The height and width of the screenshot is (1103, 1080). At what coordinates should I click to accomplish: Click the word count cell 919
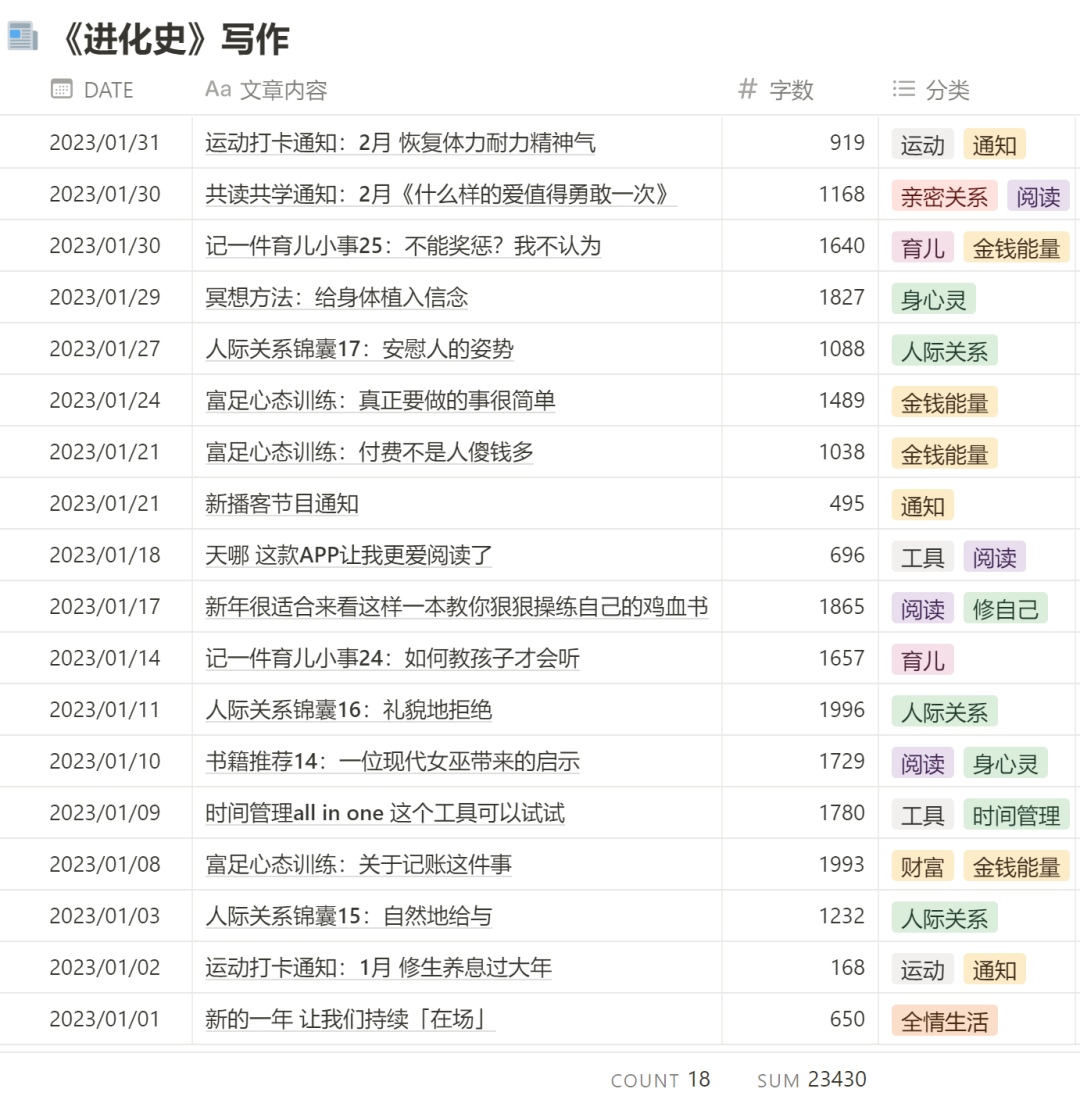tap(847, 143)
